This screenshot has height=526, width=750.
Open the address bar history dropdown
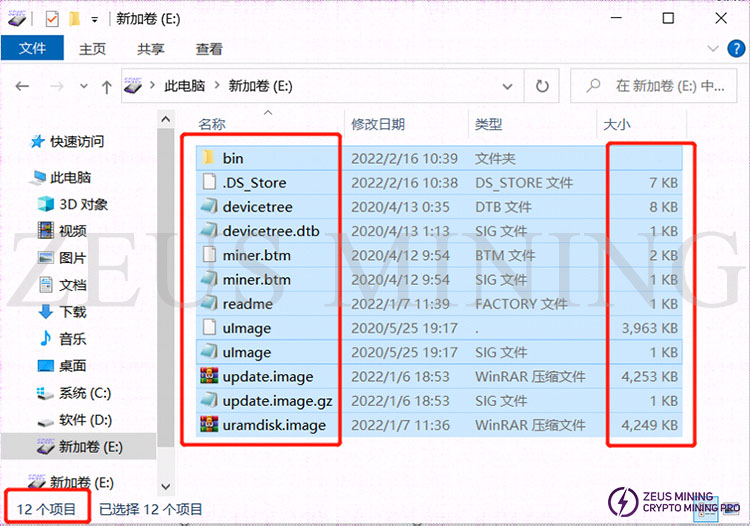click(507, 87)
